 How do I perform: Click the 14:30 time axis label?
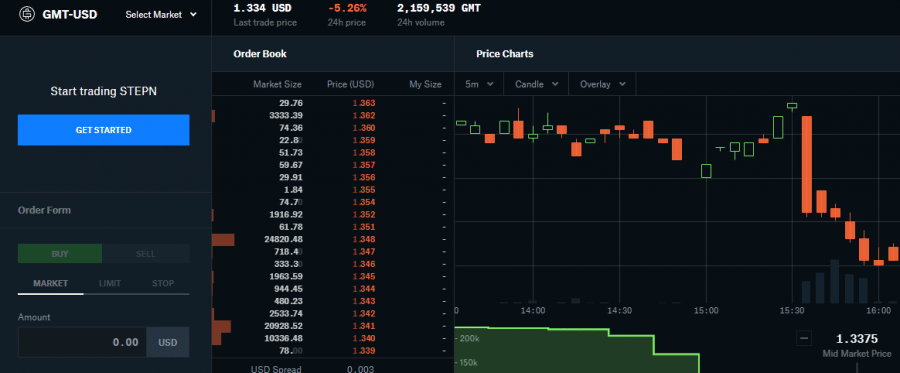coord(619,310)
